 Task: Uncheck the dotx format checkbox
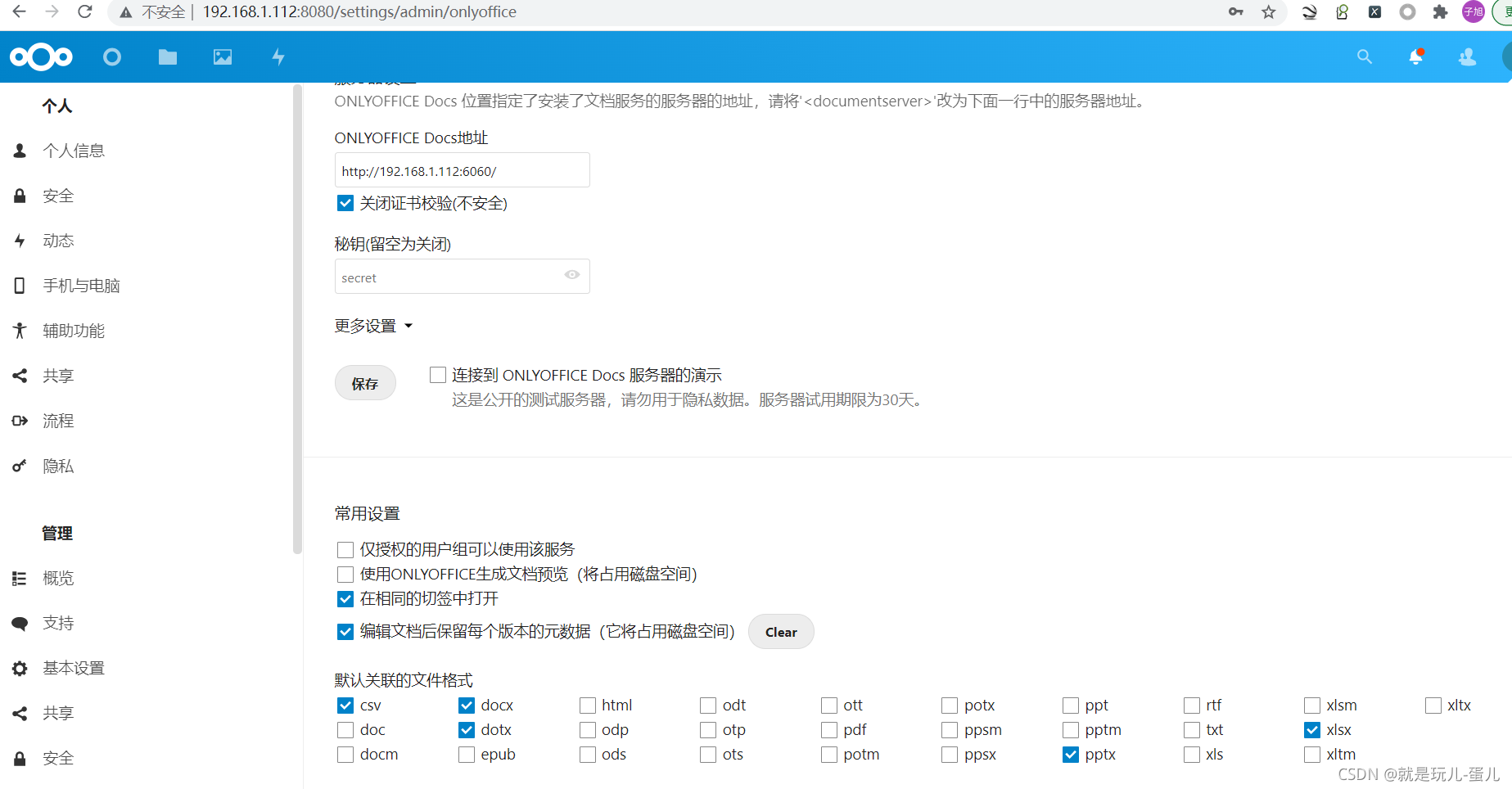click(467, 729)
